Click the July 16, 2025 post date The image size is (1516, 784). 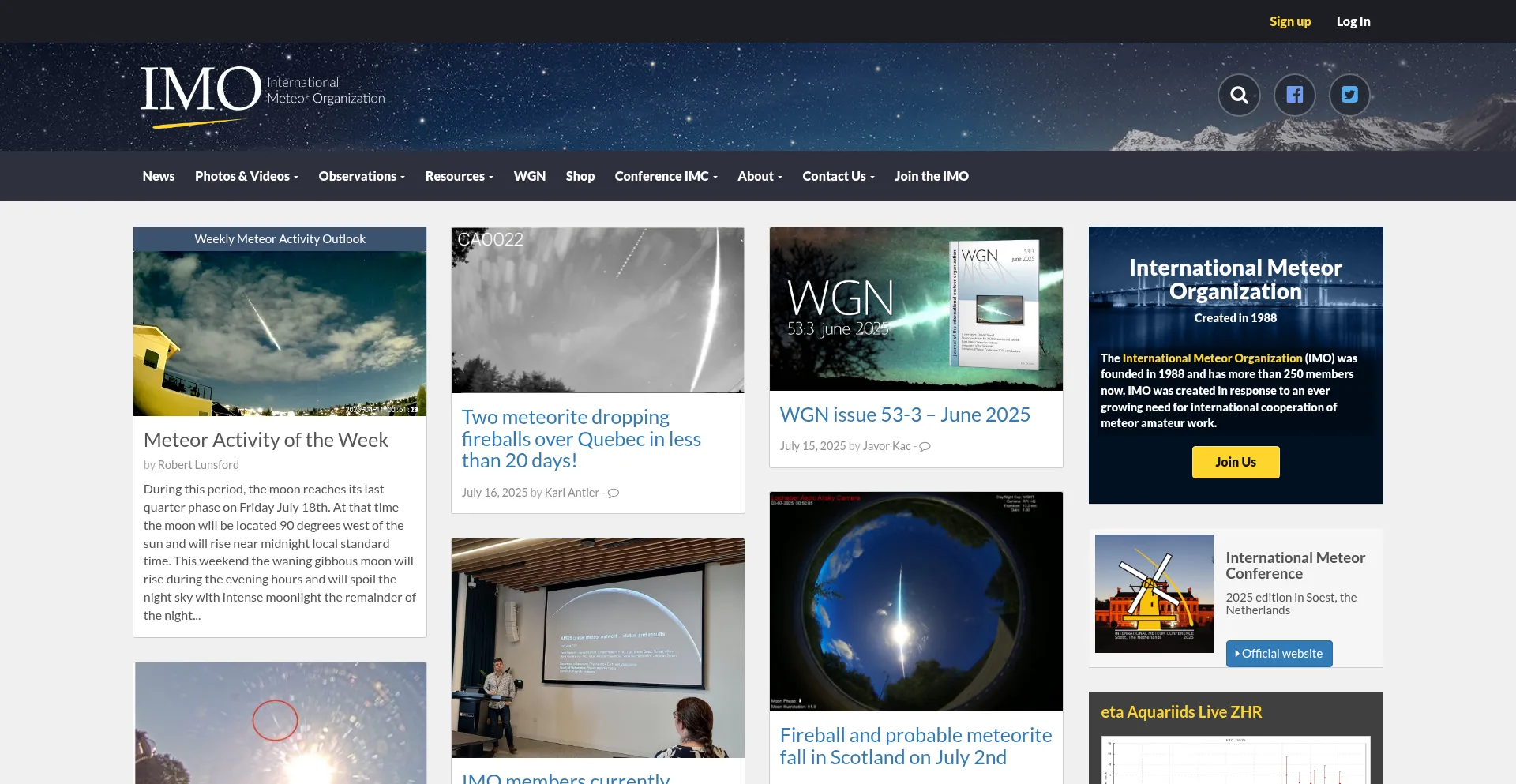click(x=494, y=493)
